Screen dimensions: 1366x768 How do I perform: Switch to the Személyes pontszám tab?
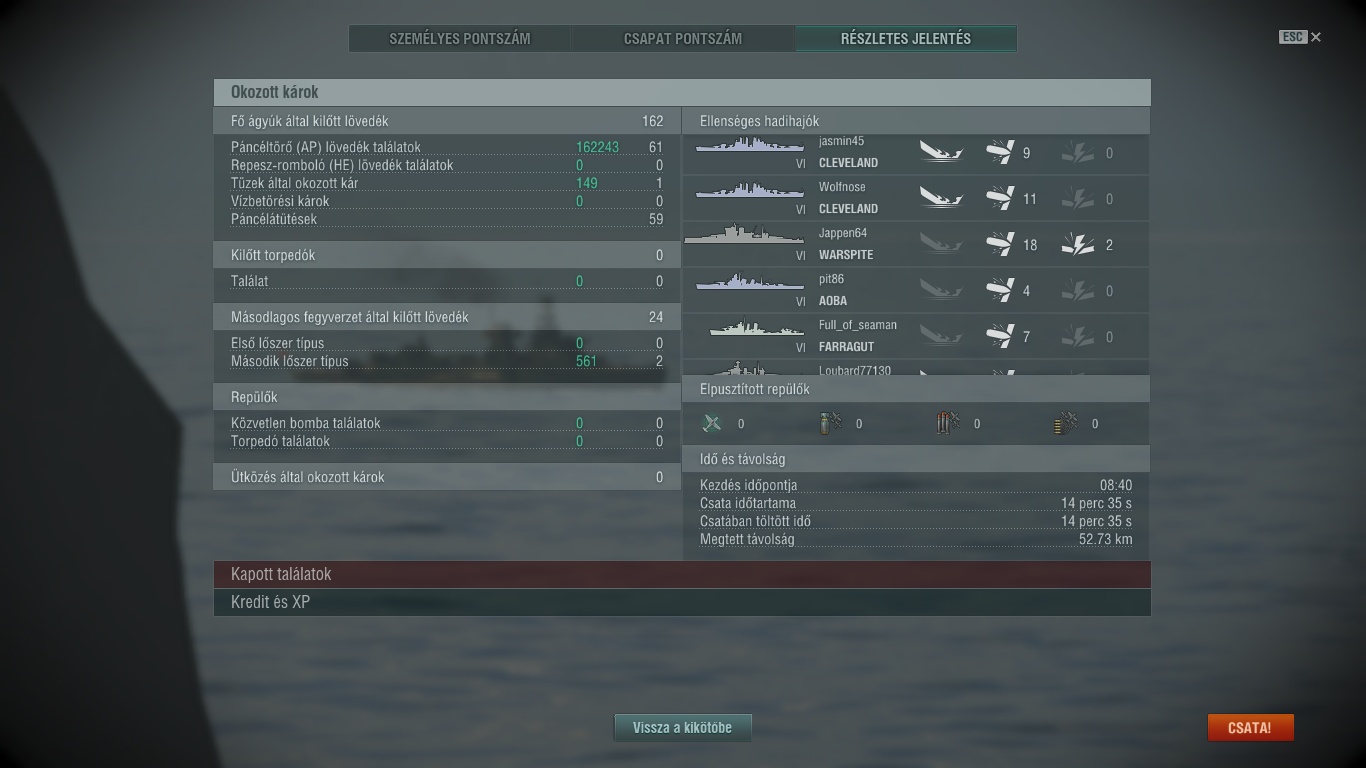460,39
